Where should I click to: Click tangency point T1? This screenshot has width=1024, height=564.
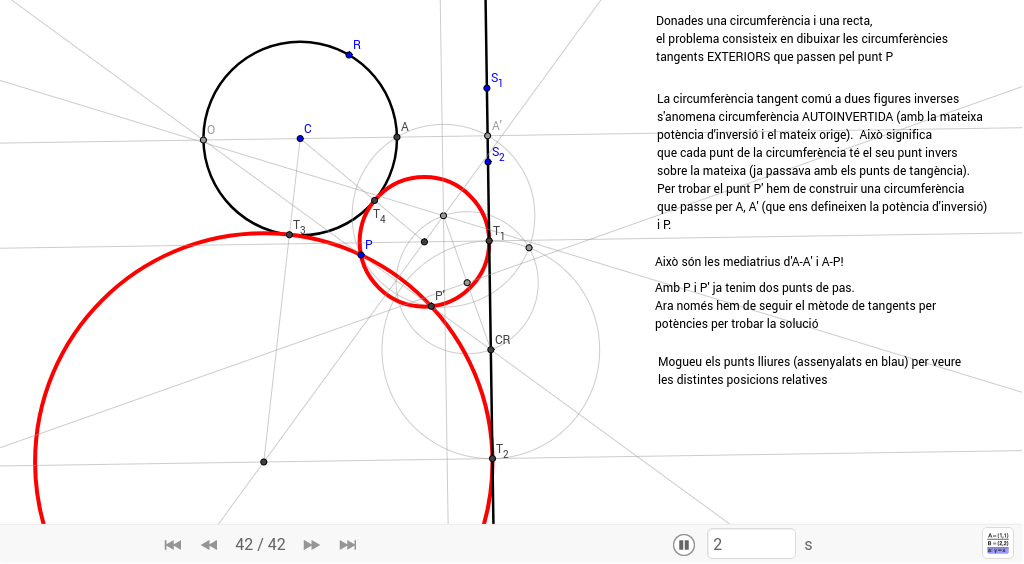click(489, 241)
